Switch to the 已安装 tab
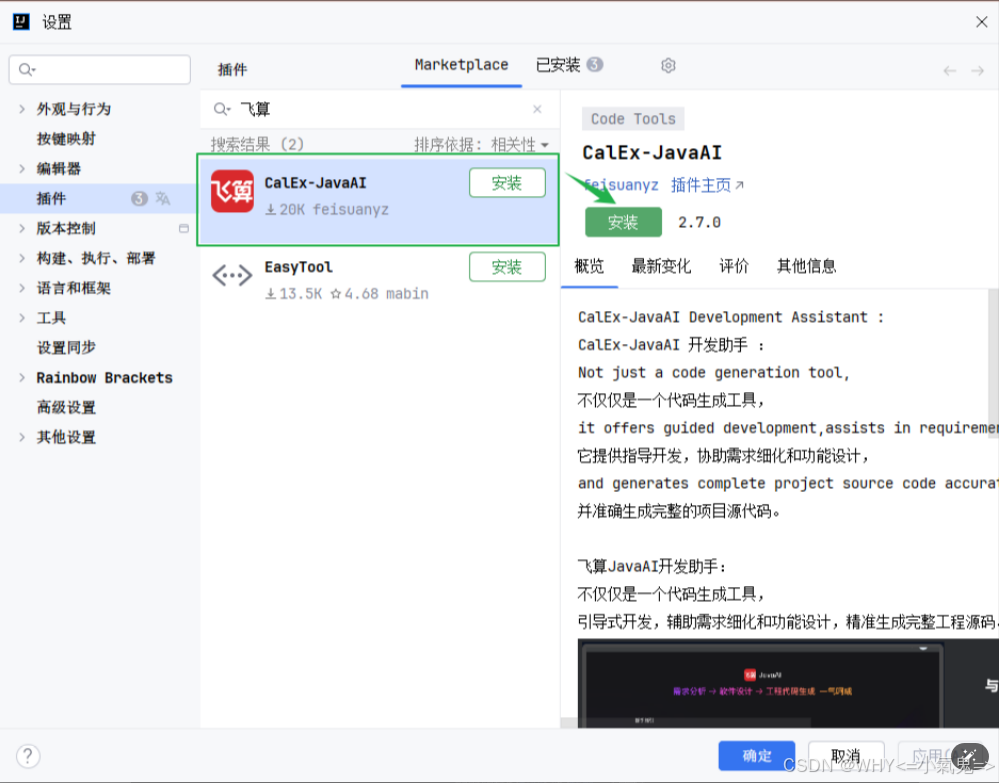The height and width of the screenshot is (783, 999). tap(569, 65)
